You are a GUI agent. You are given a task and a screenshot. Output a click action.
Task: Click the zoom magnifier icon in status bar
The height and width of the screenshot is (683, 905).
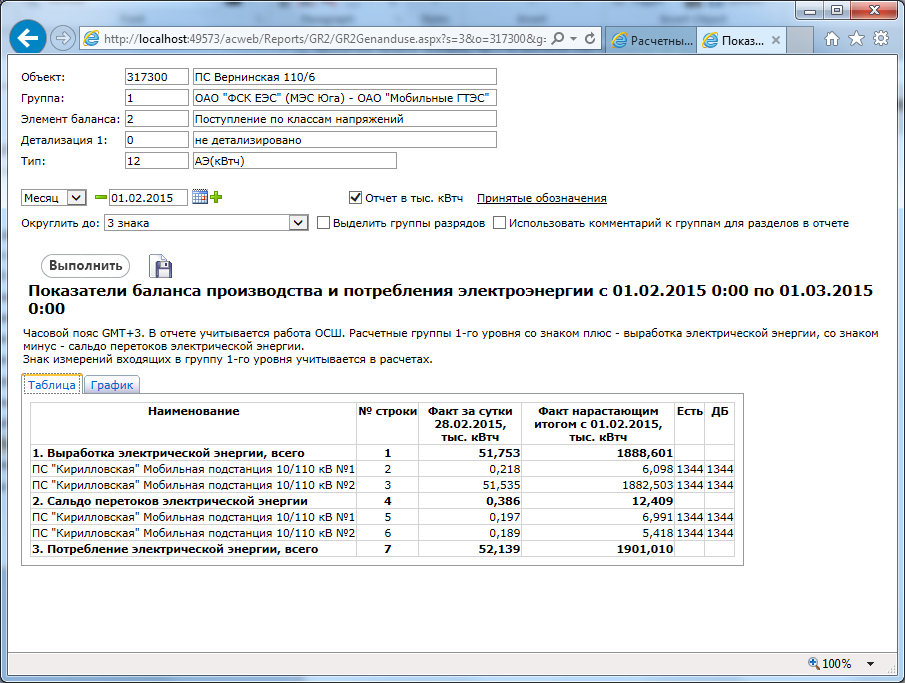pyautogui.click(x=814, y=663)
